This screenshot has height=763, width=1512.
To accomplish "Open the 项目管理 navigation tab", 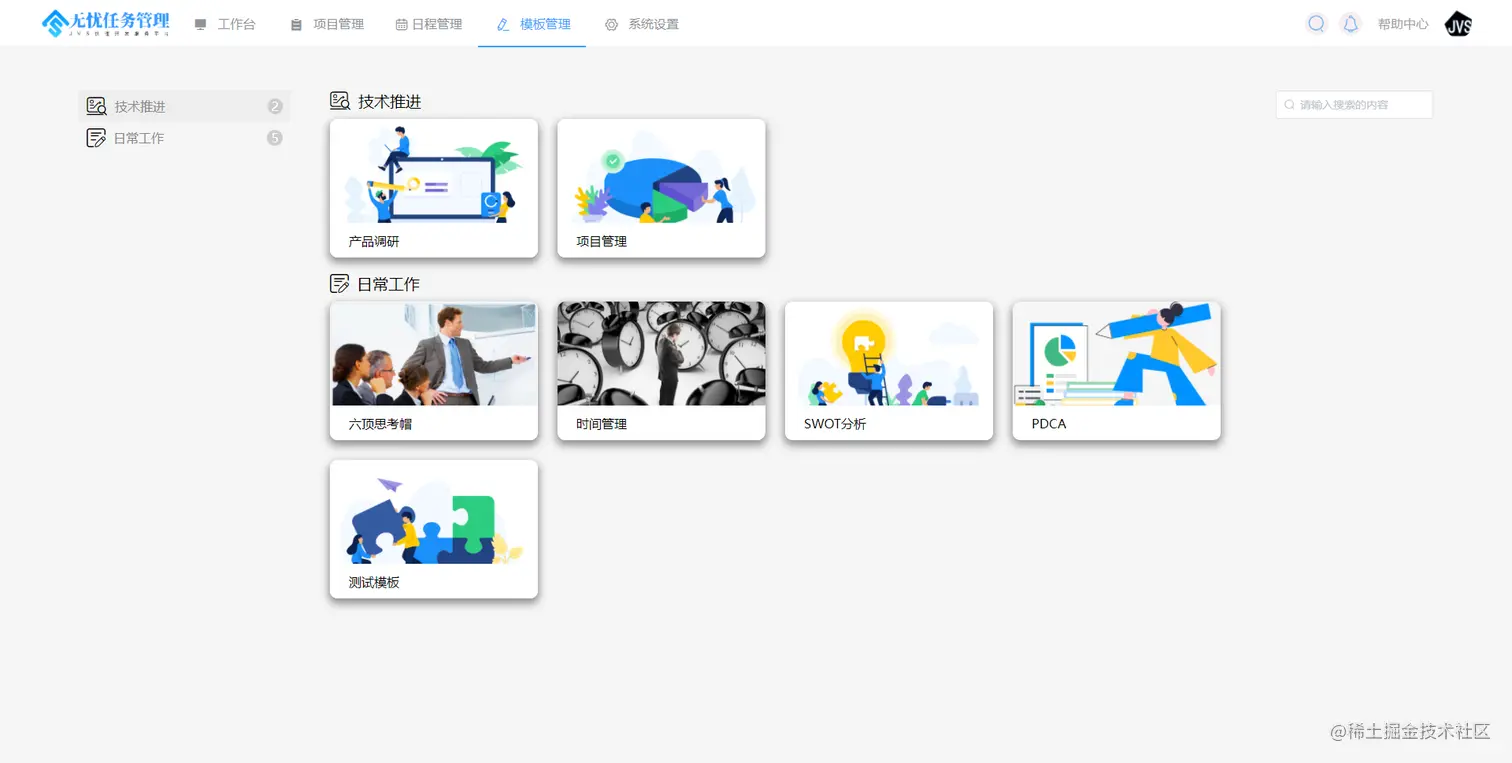I will coord(327,24).
